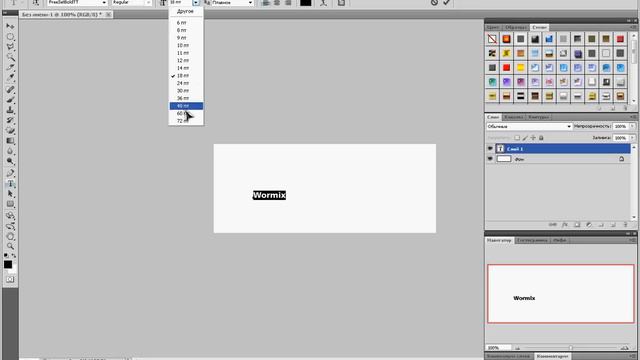Image resolution: width=640 pixels, height=360 pixels.
Task: Toggle lock position icon
Action: pos(533,138)
